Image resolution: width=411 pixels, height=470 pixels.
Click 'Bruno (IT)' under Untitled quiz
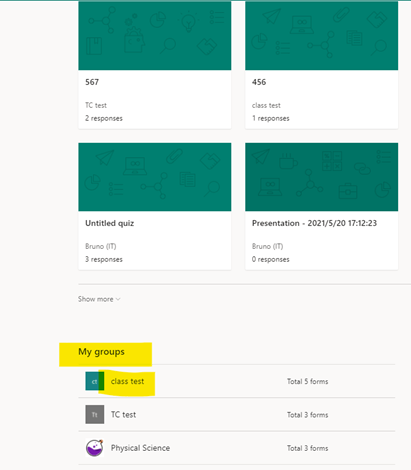pos(101,246)
